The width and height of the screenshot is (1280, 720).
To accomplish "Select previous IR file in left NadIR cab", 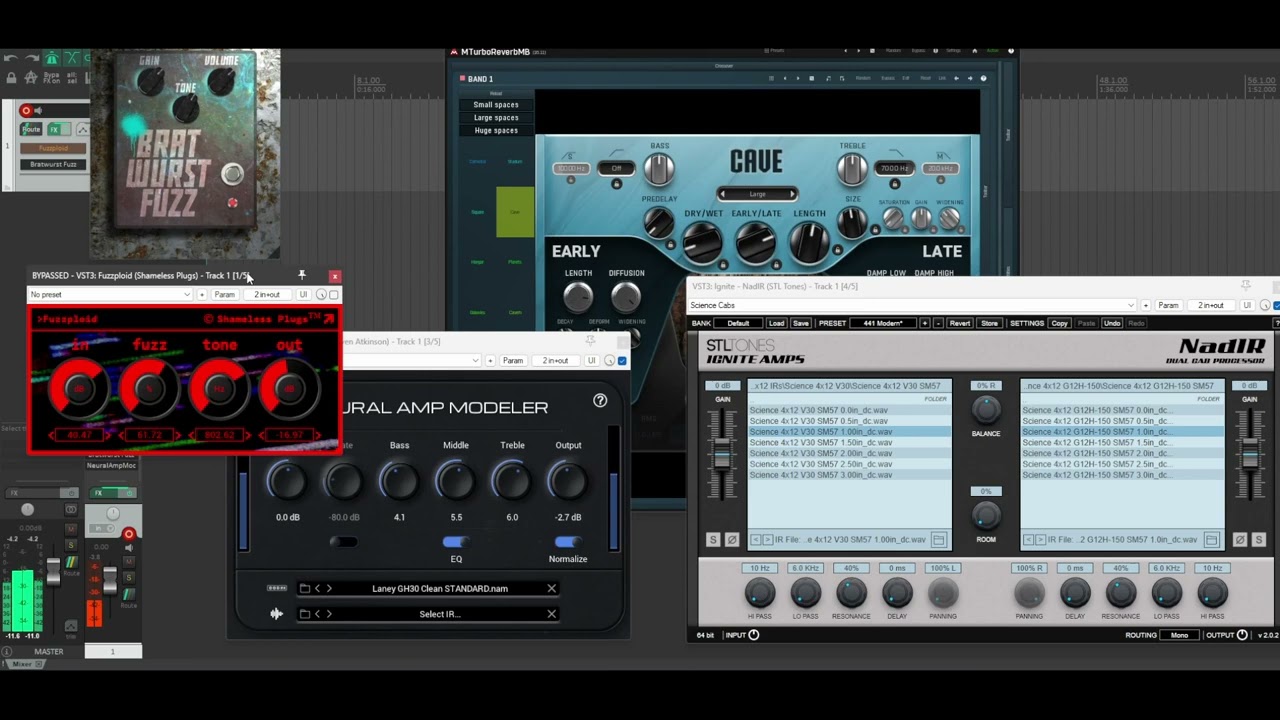I will coord(755,540).
